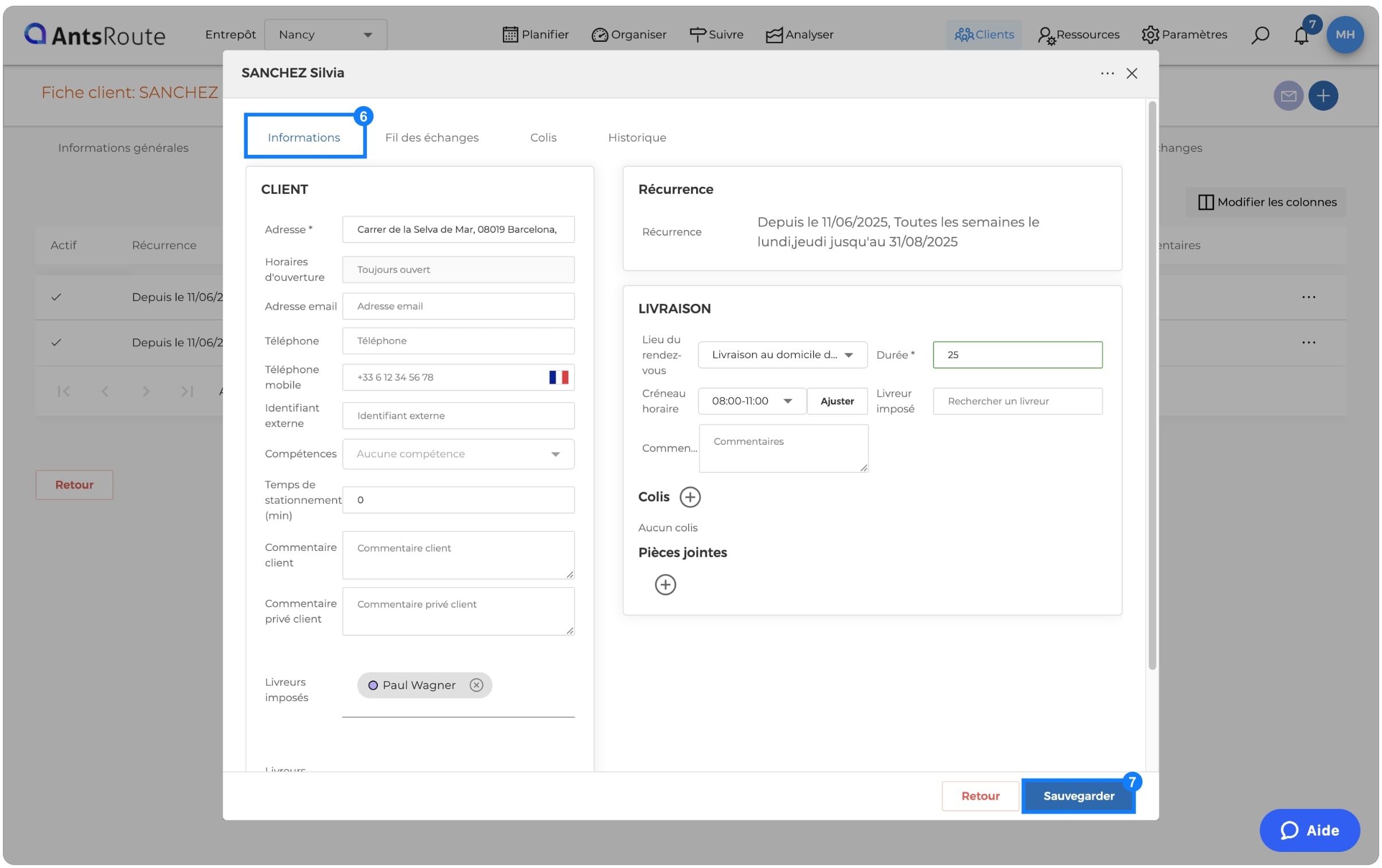Click the Paul Wagner color dot
1382x868 pixels.
coord(373,685)
